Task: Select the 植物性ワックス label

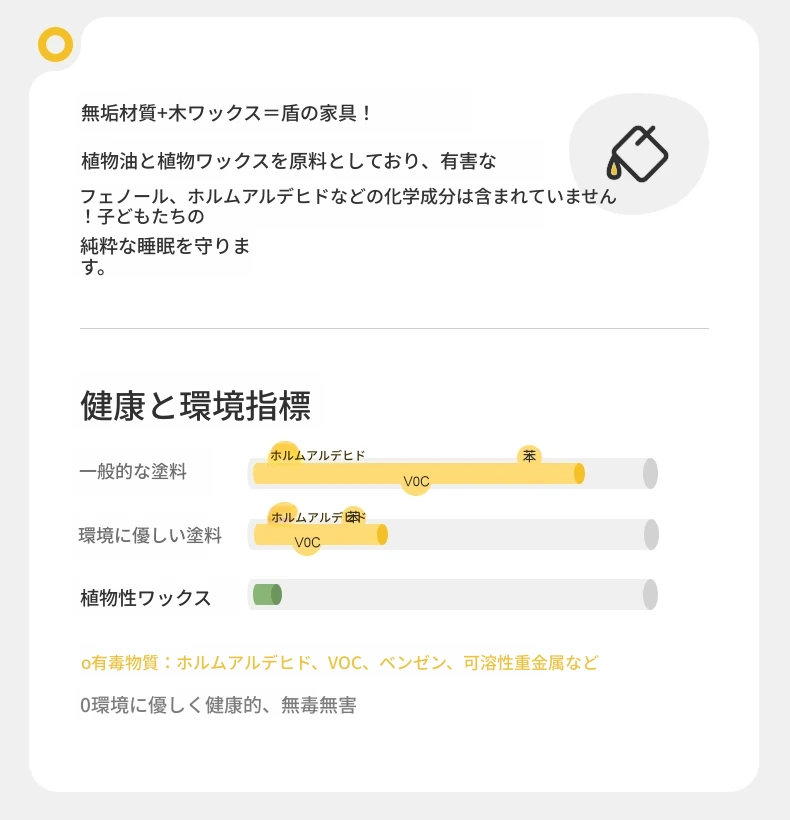Action: [145, 598]
